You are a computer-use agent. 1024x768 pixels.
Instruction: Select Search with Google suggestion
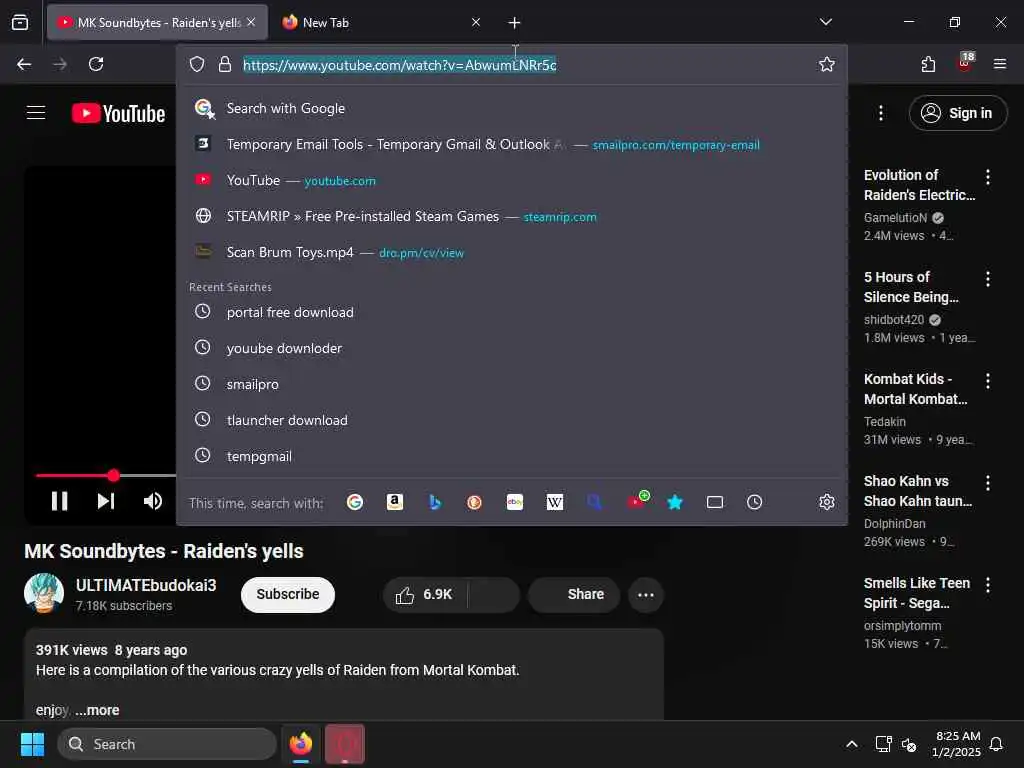click(x=511, y=108)
